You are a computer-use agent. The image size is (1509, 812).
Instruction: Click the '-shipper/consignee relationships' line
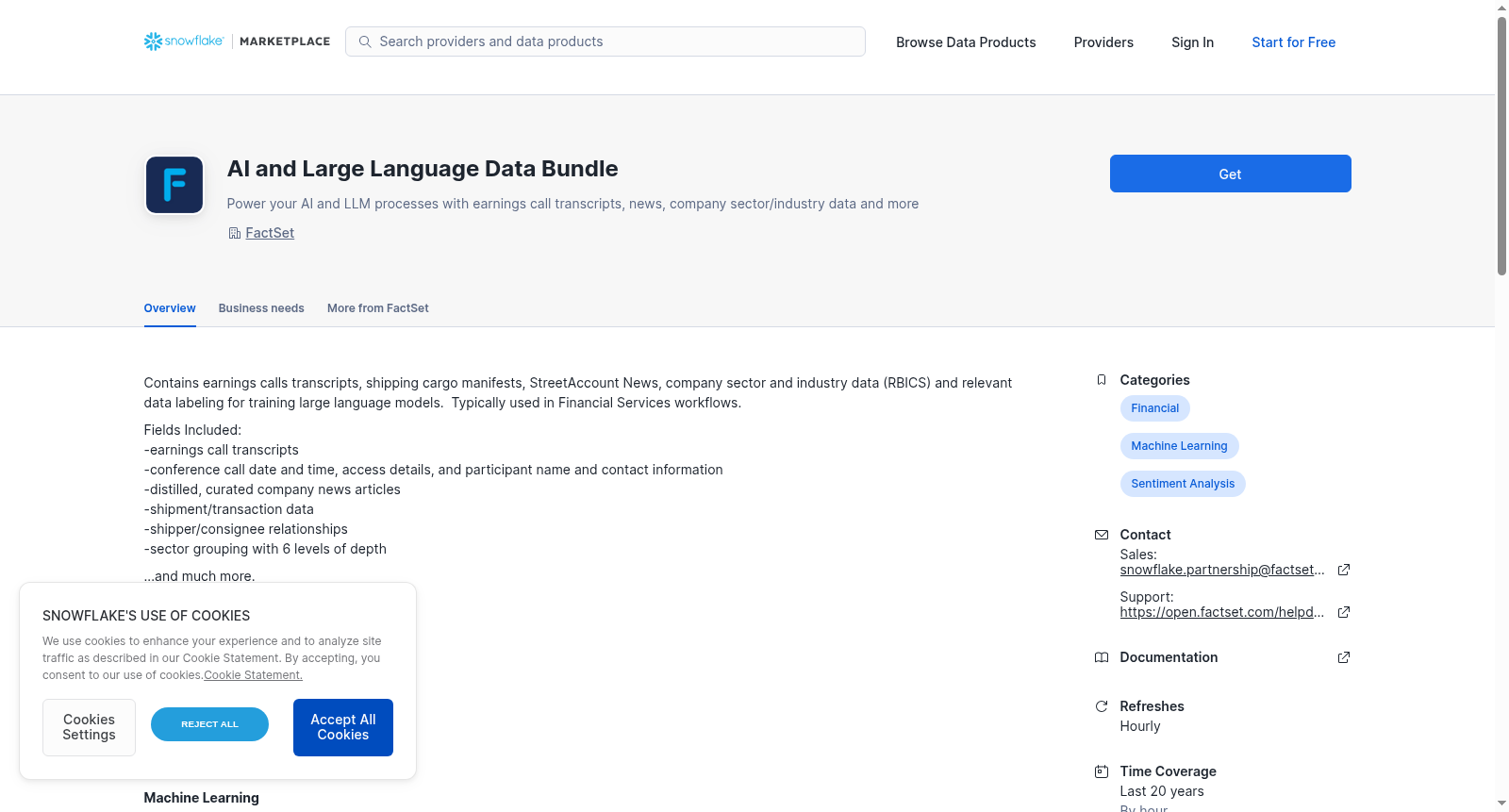coord(245,529)
